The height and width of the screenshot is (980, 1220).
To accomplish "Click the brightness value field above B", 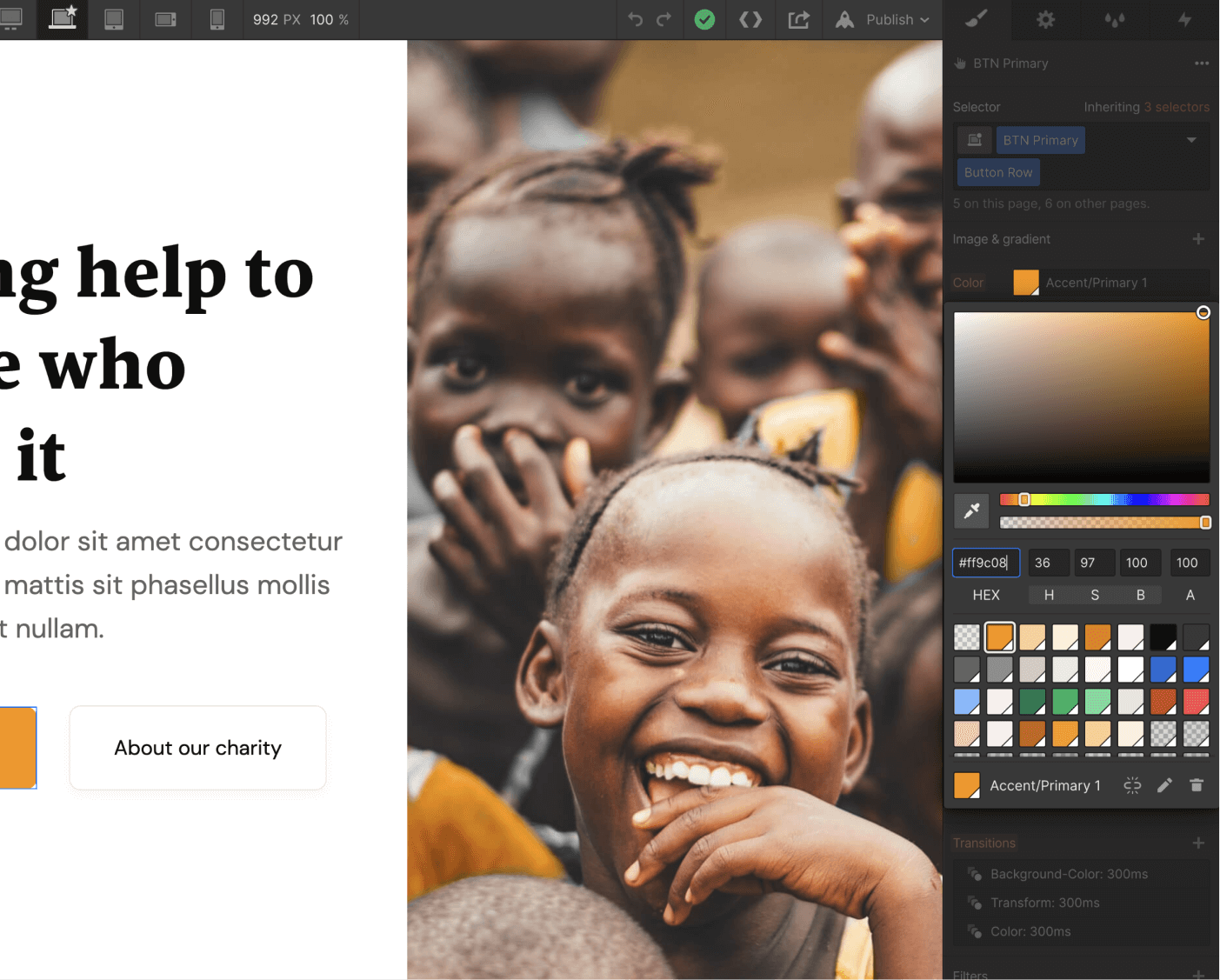I will click(1140, 563).
